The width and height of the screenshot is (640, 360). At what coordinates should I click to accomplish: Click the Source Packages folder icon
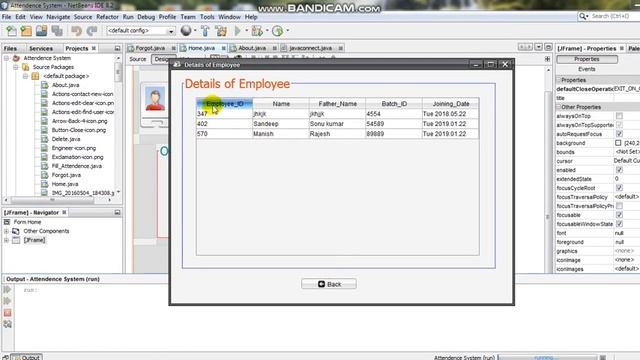[26, 67]
